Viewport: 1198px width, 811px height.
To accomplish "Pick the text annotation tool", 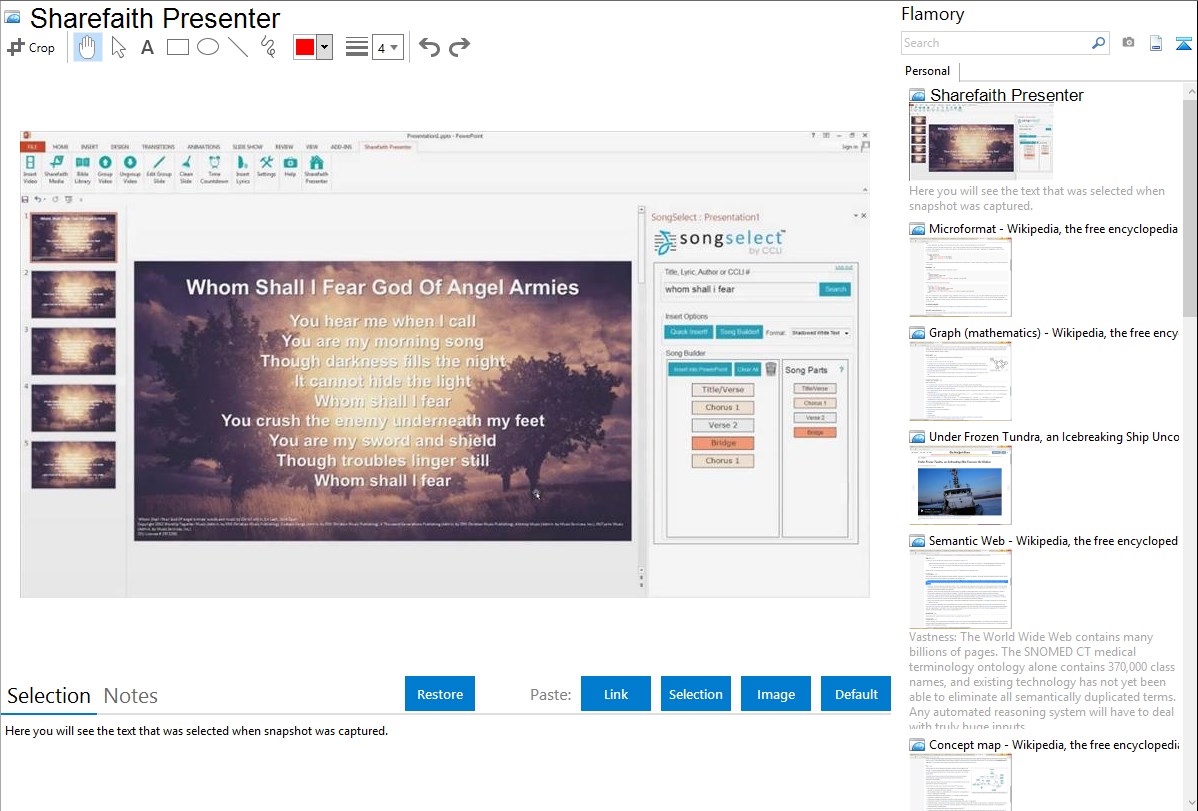I will tap(147, 47).
